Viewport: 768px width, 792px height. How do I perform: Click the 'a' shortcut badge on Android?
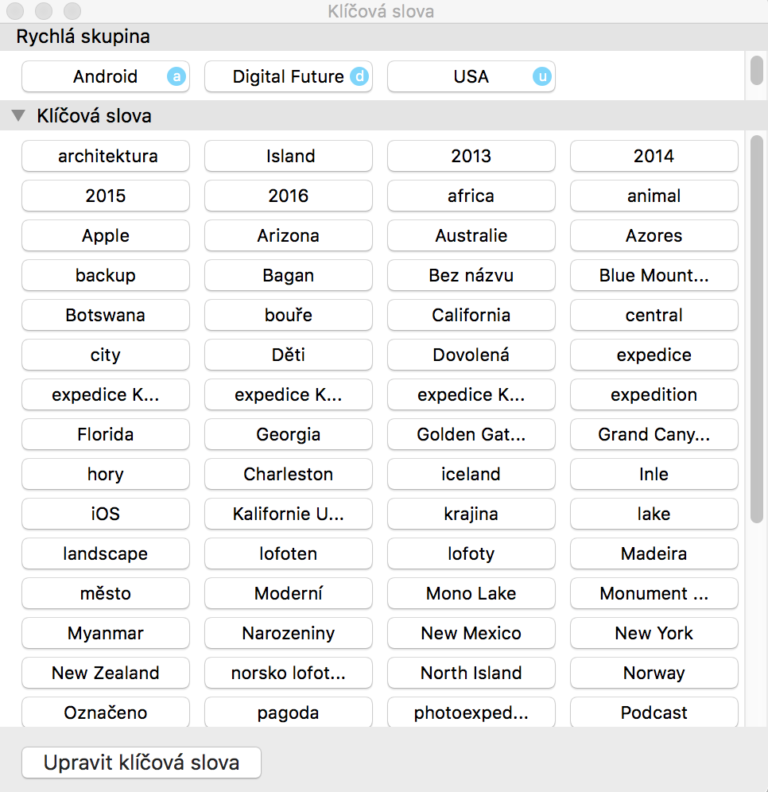point(177,77)
